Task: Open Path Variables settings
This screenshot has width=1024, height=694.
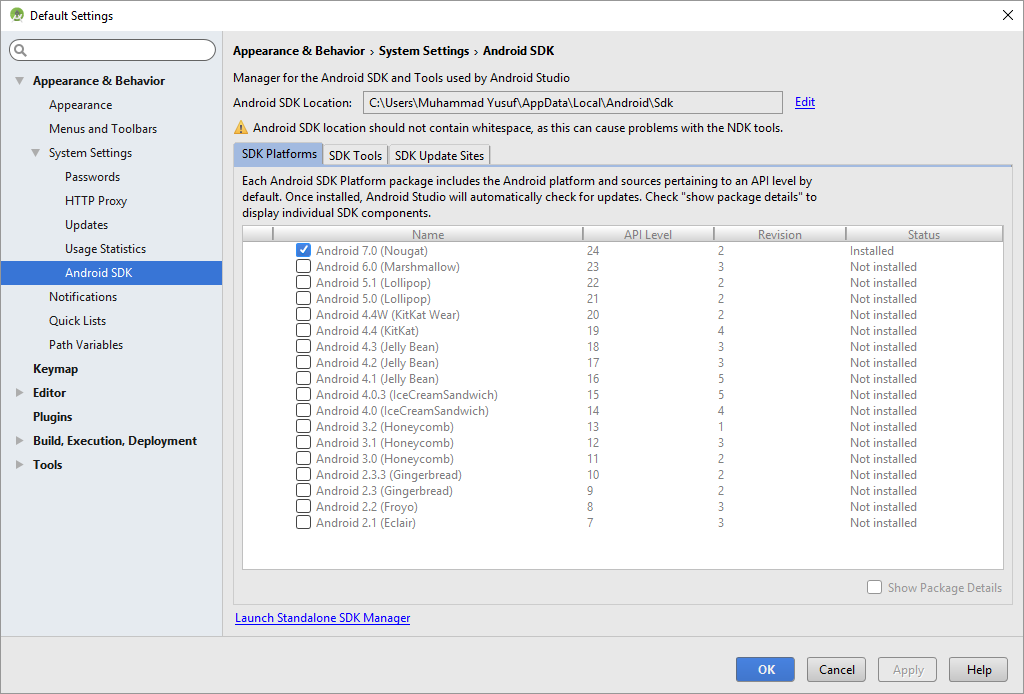Action: click(86, 345)
